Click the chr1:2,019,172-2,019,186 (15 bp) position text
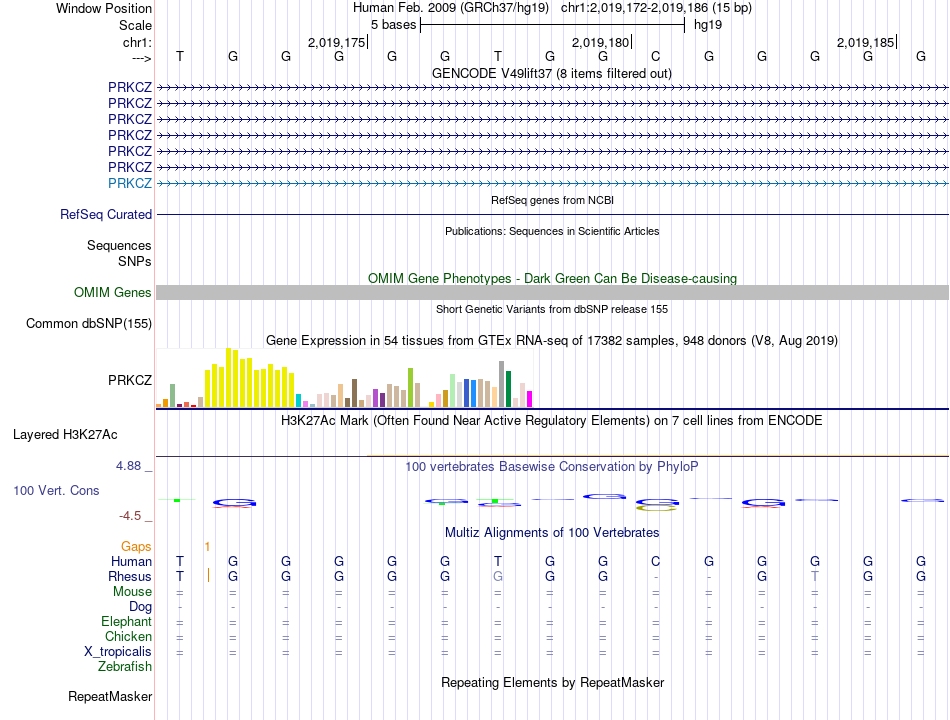Screen dimensions: 950x720 [656, 8]
